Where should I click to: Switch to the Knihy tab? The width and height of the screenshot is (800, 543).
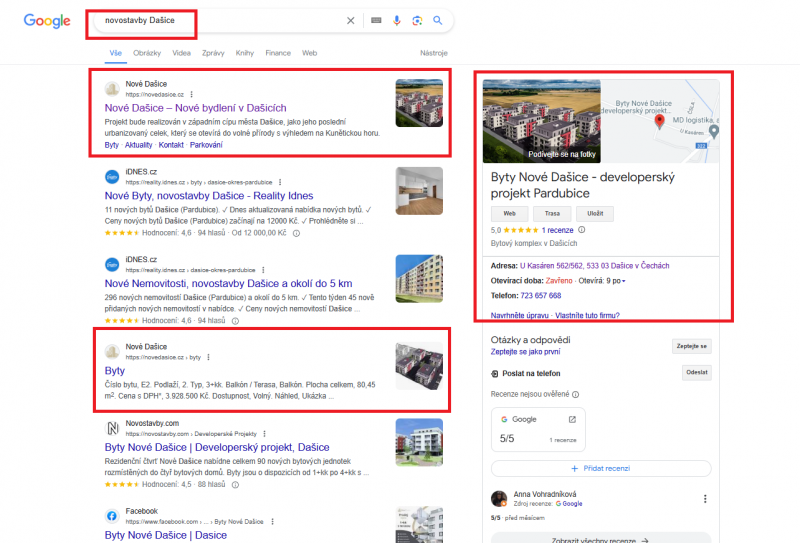click(245, 53)
